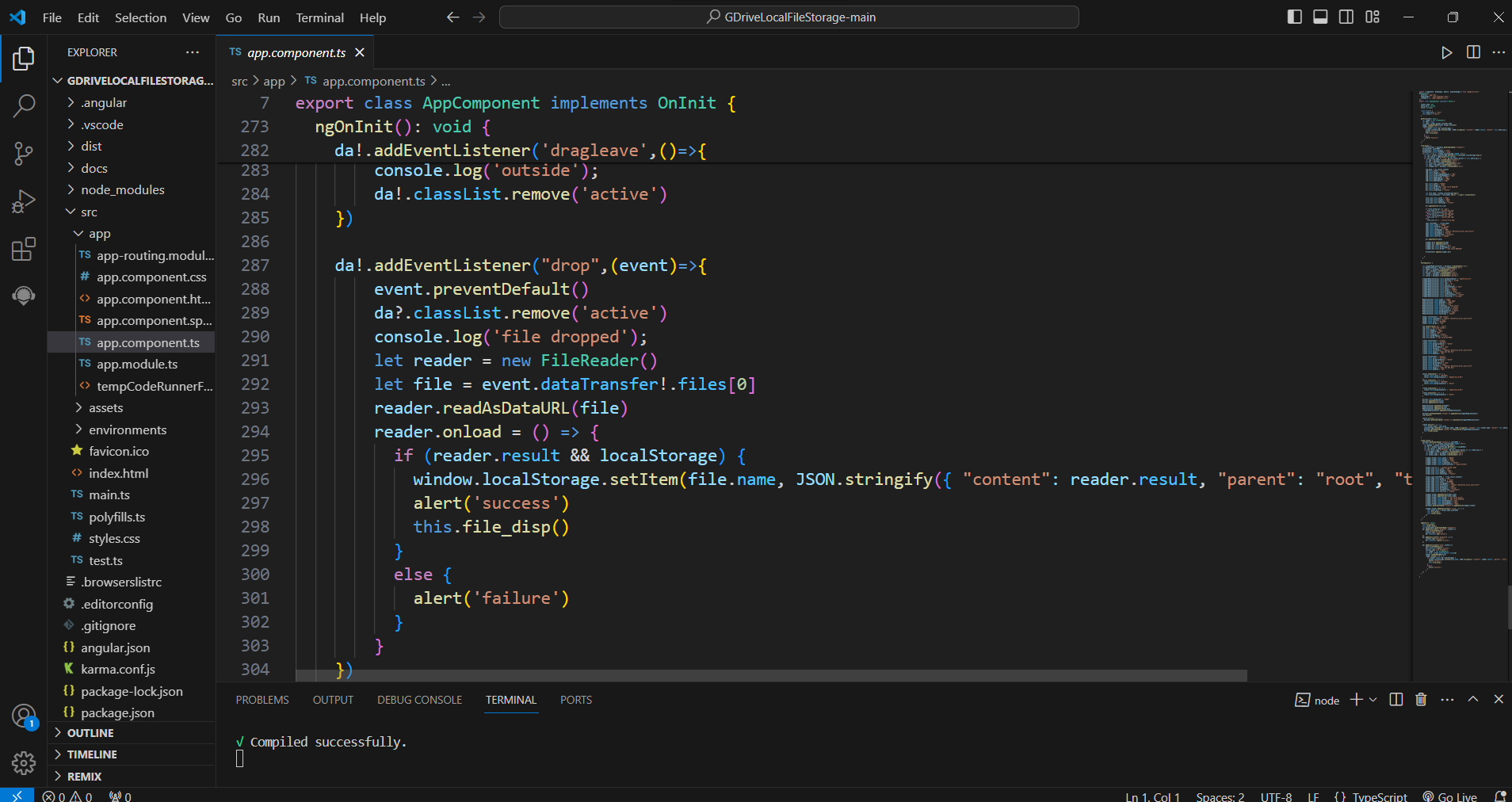Open Manage settings gear
Image resolution: width=1512 pixels, height=802 pixels.
tap(24, 763)
